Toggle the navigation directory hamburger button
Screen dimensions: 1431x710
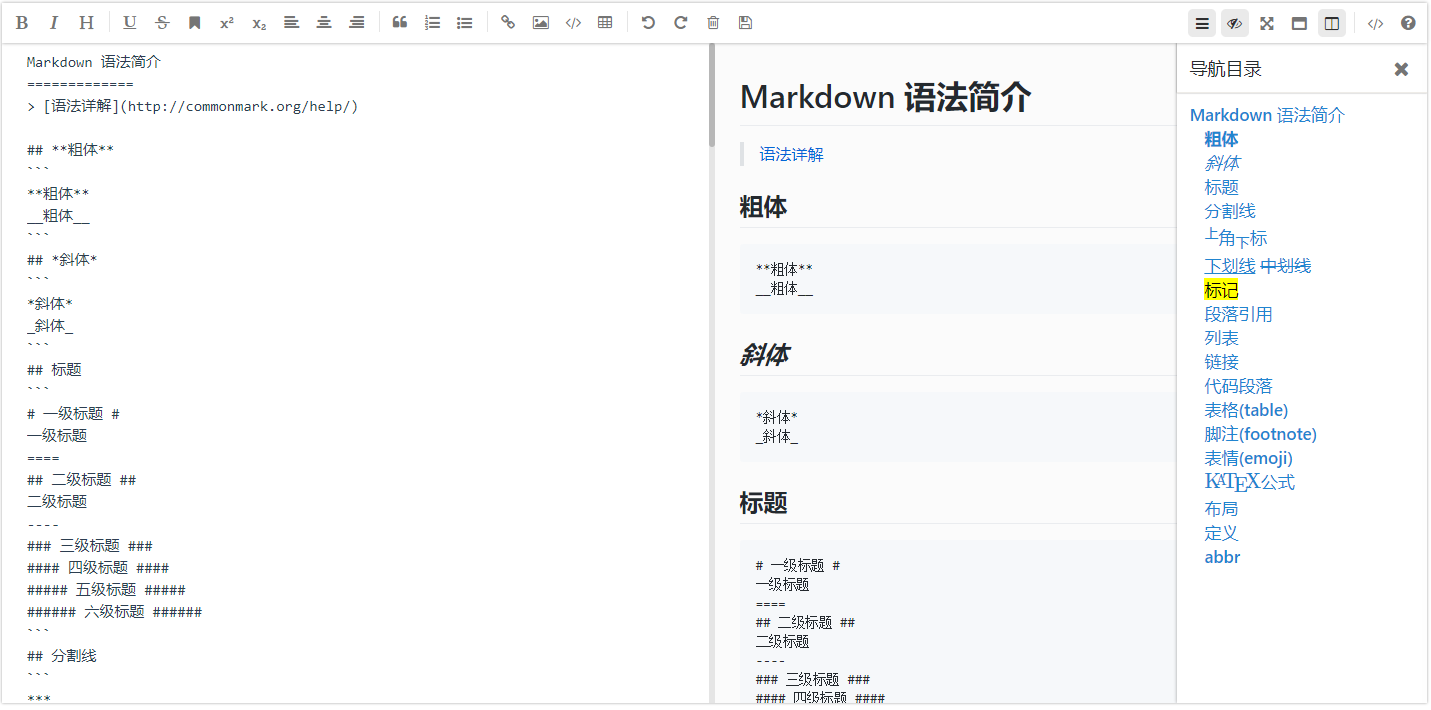click(x=1202, y=23)
